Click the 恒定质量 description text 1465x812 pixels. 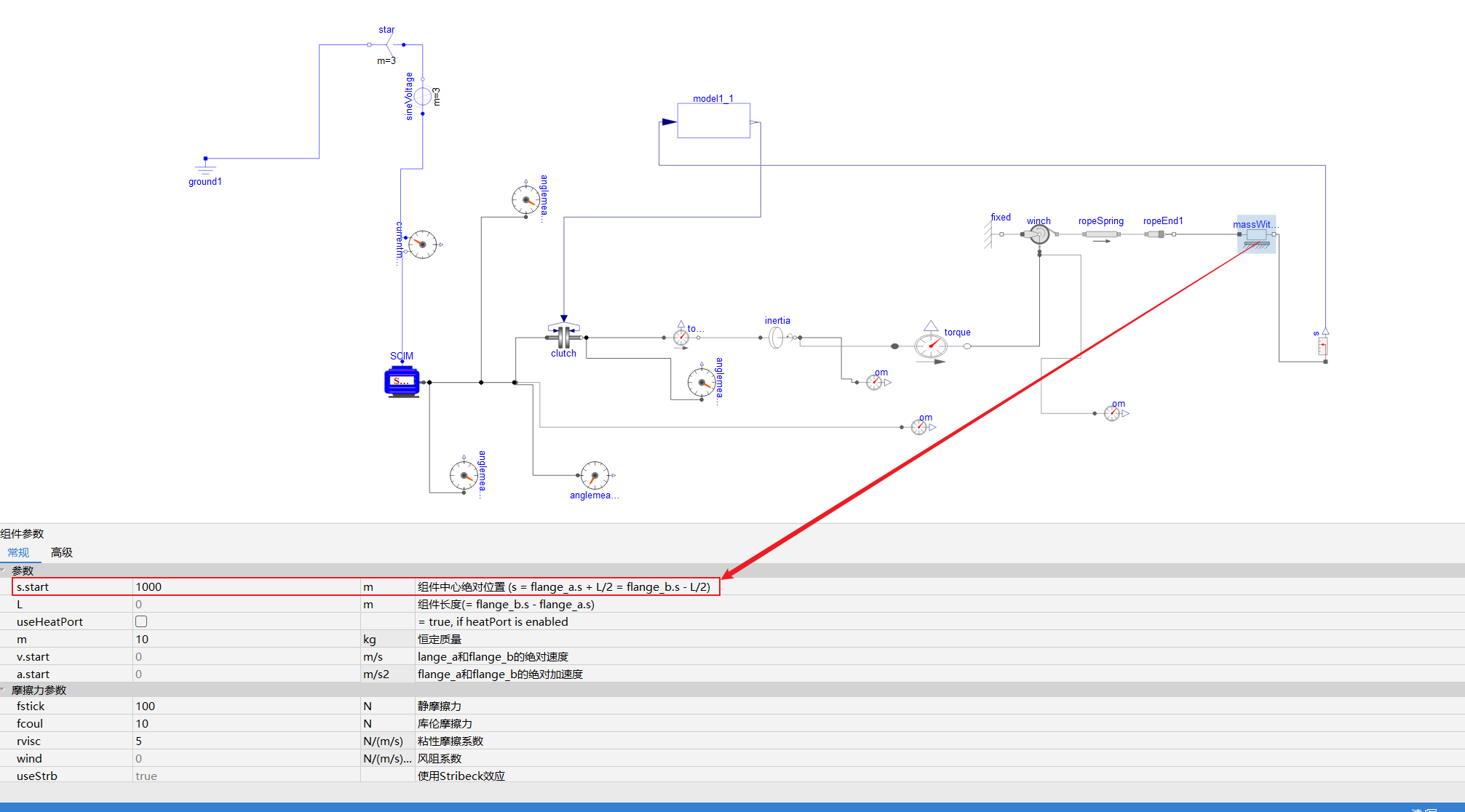[440, 639]
